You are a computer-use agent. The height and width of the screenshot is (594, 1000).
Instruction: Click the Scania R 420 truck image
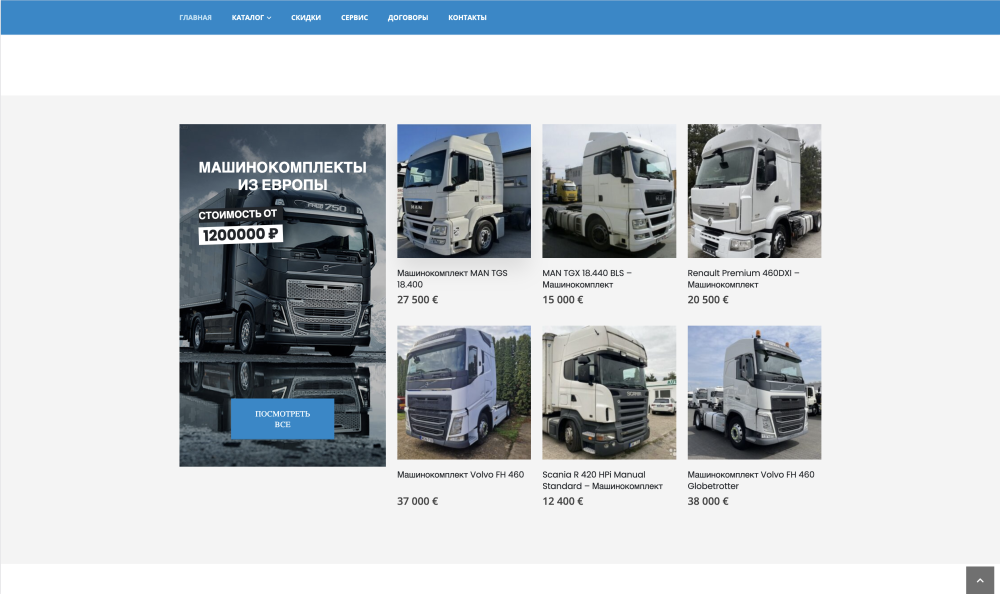click(608, 392)
